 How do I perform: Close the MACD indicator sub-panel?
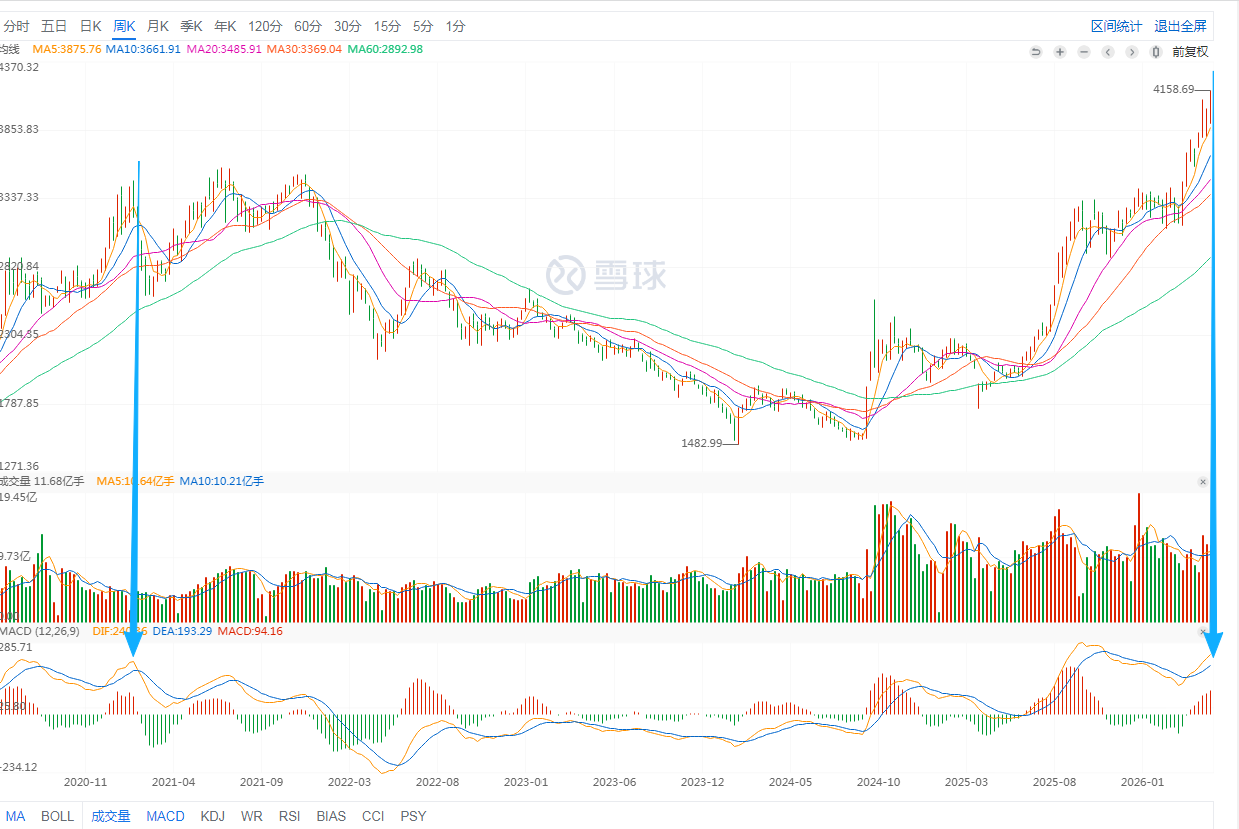click(1203, 632)
